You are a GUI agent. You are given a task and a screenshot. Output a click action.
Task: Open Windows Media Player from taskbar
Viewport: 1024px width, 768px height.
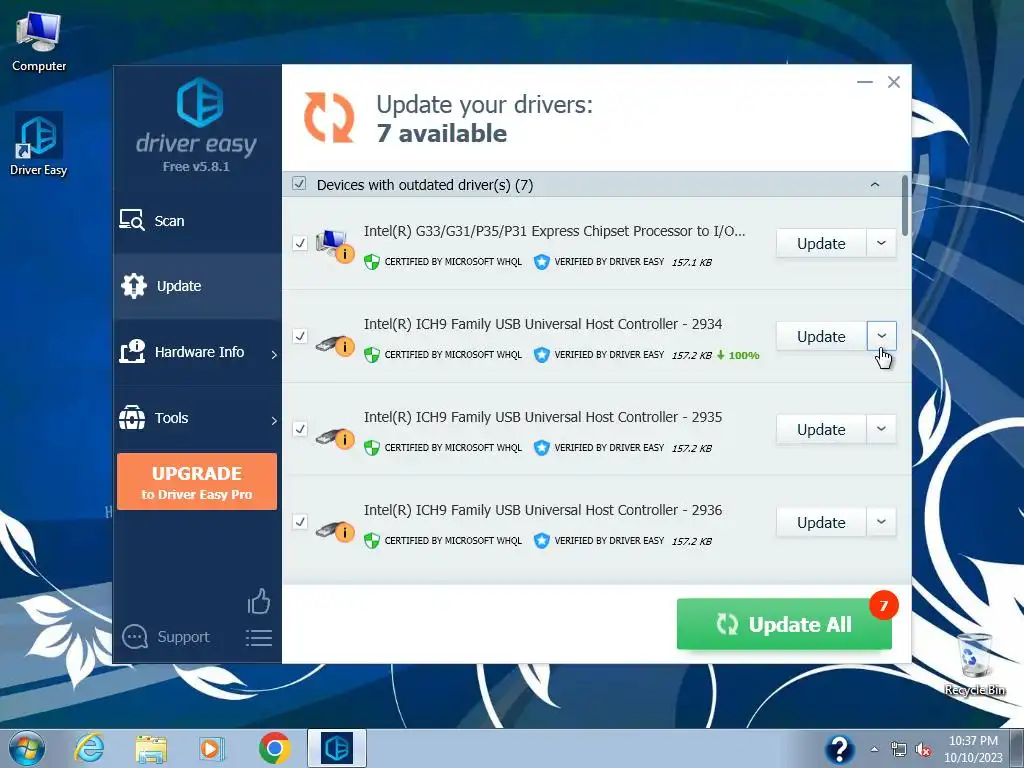[212, 748]
